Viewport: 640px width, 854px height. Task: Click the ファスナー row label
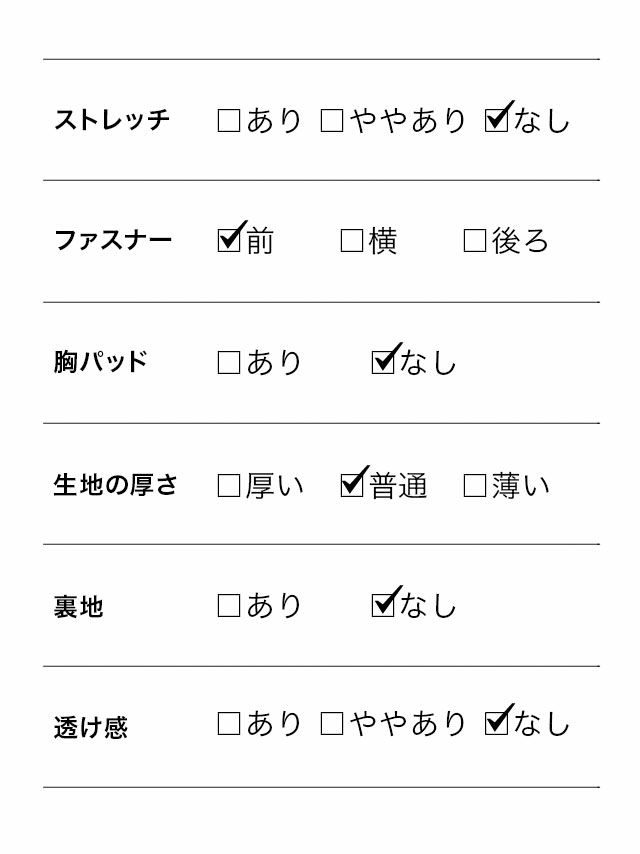113,241
